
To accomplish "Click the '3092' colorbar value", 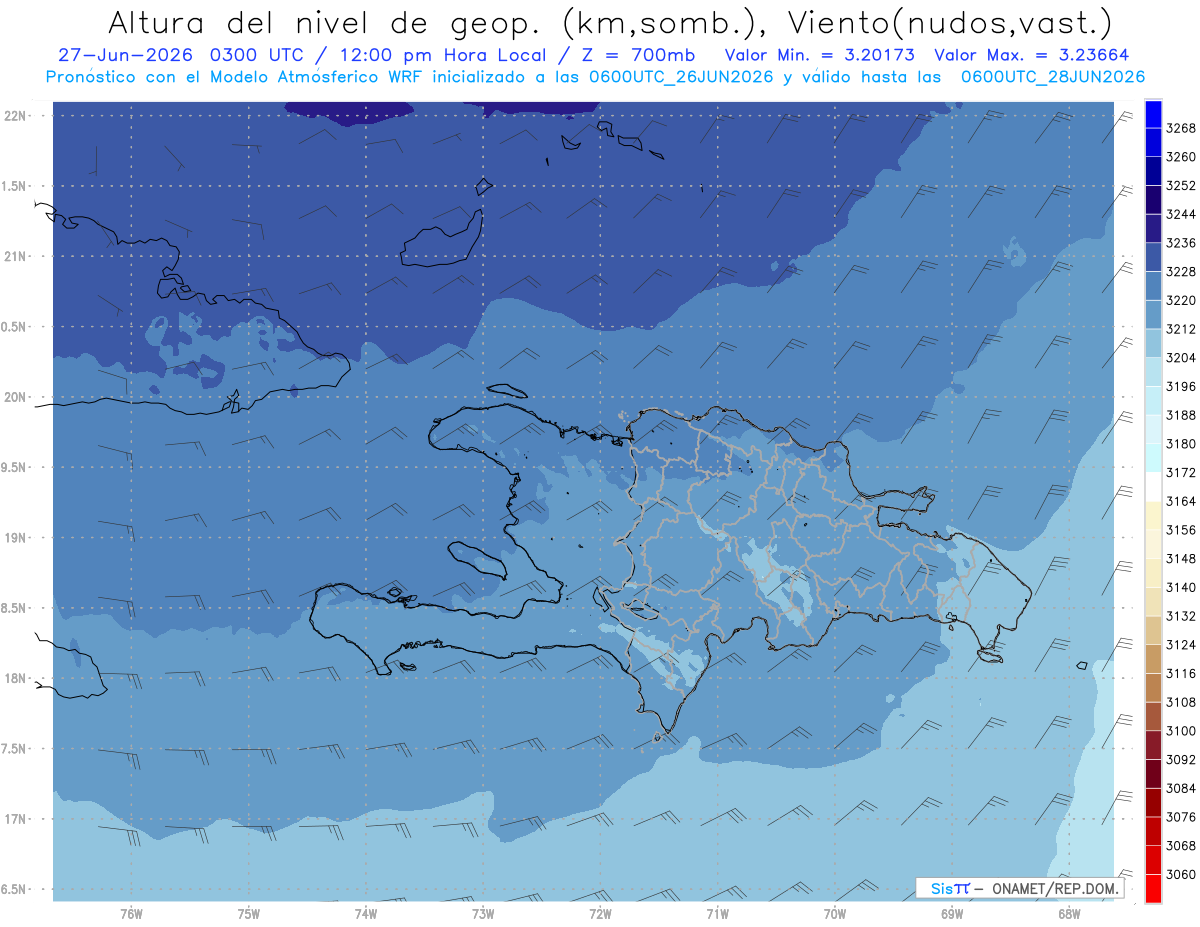I will click(1181, 759).
